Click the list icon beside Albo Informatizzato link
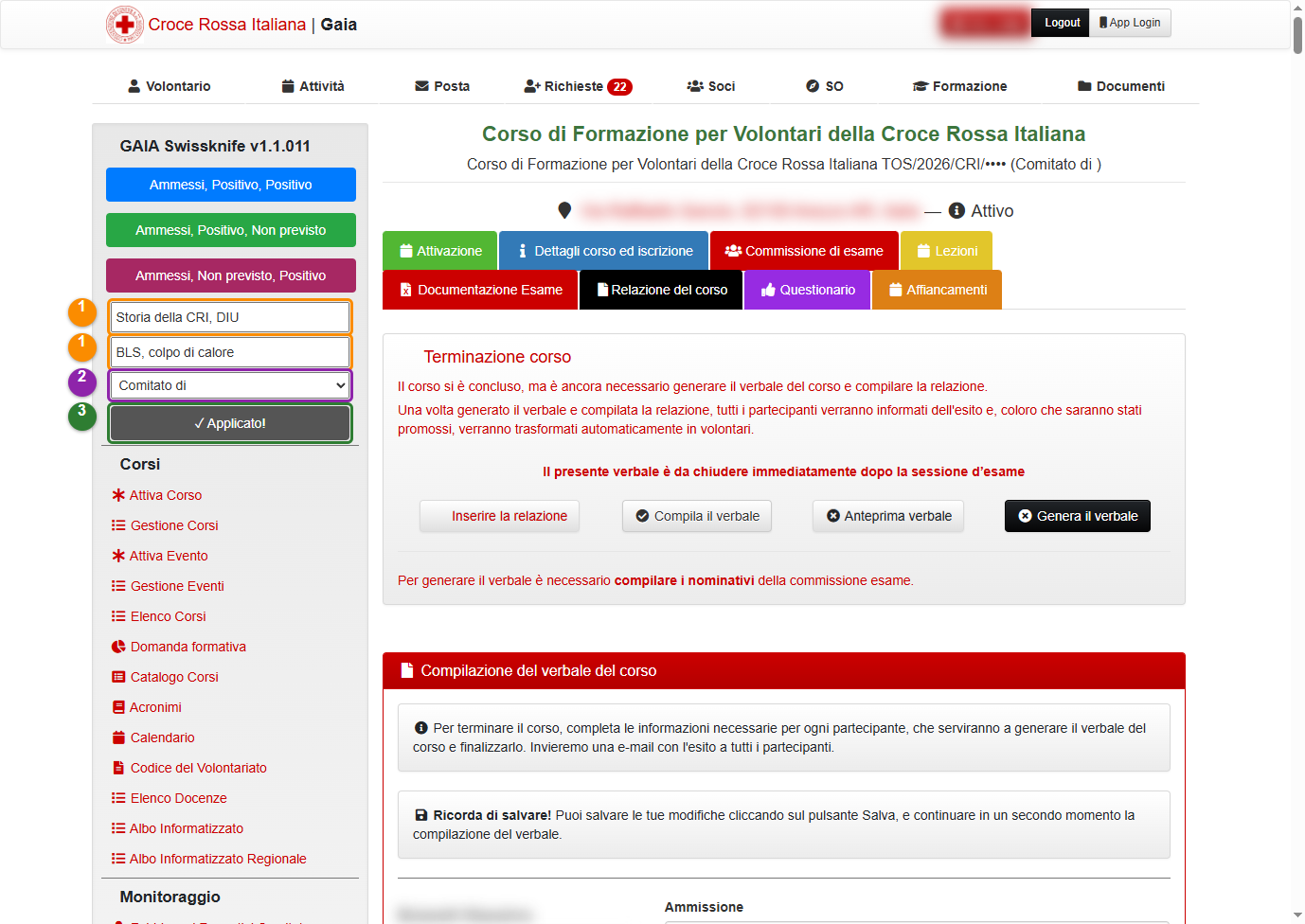Image resolution: width=1305 pixels, height=924 pixels. click(118, 828)
